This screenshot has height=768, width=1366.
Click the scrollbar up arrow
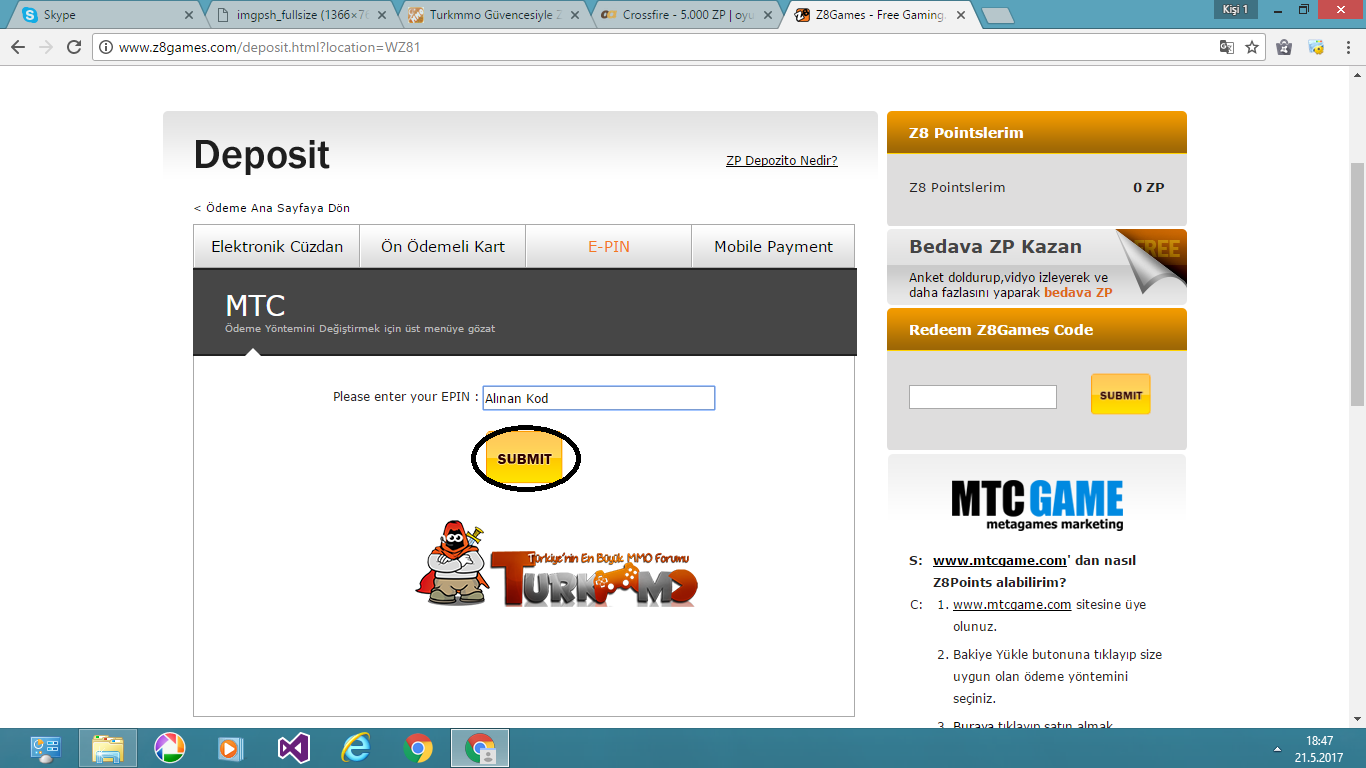[x=1358, y=74]
